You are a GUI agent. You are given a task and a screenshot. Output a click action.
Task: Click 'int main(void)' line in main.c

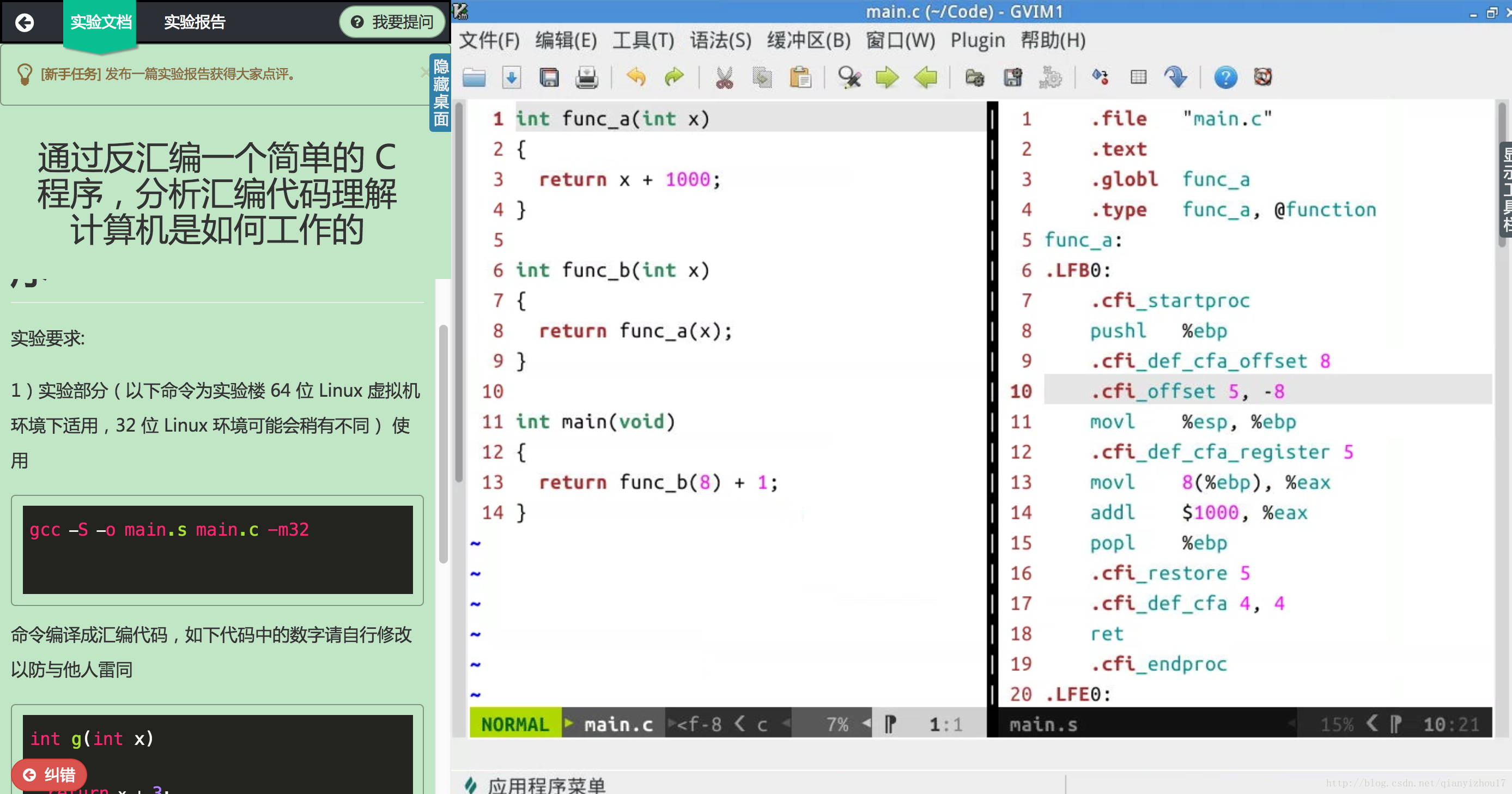595,422
